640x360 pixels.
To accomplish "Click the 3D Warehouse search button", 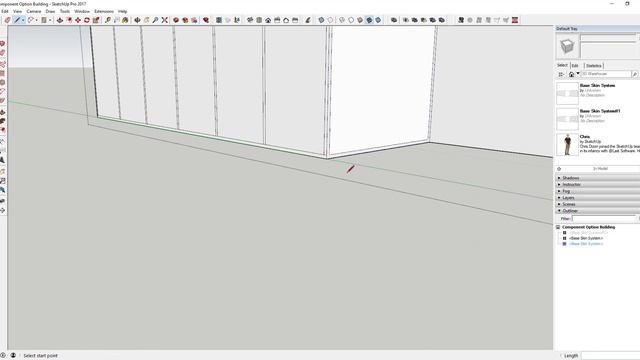I will tap(635, 74).
